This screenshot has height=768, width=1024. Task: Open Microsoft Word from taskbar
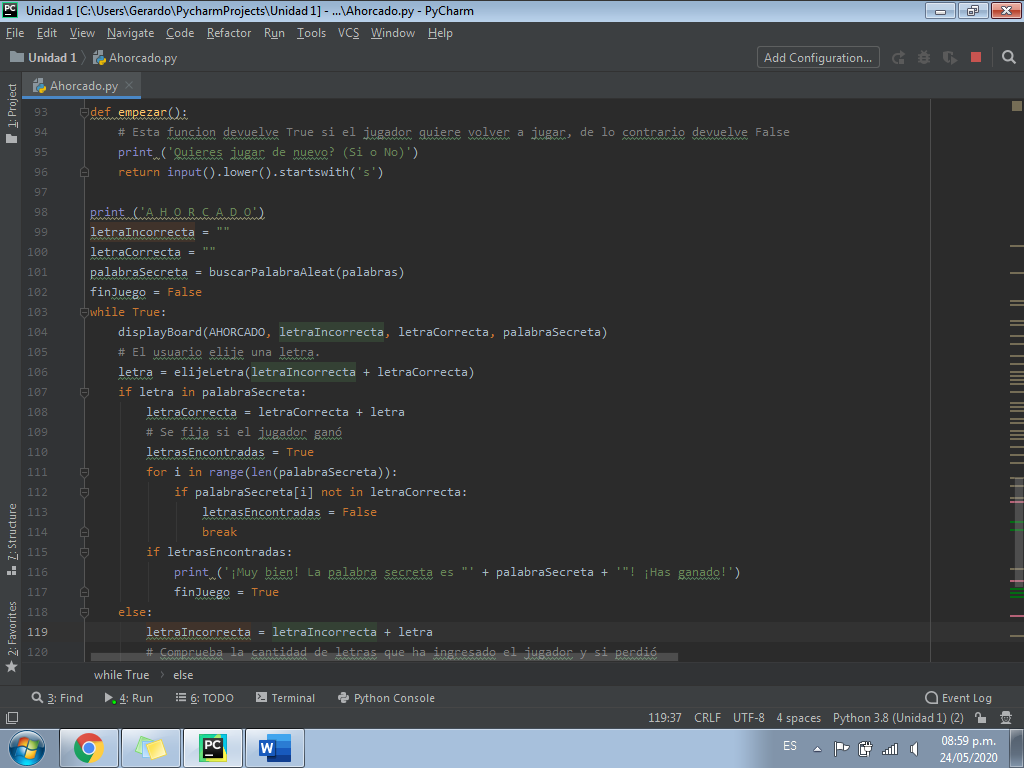click(x=274, y=748)
